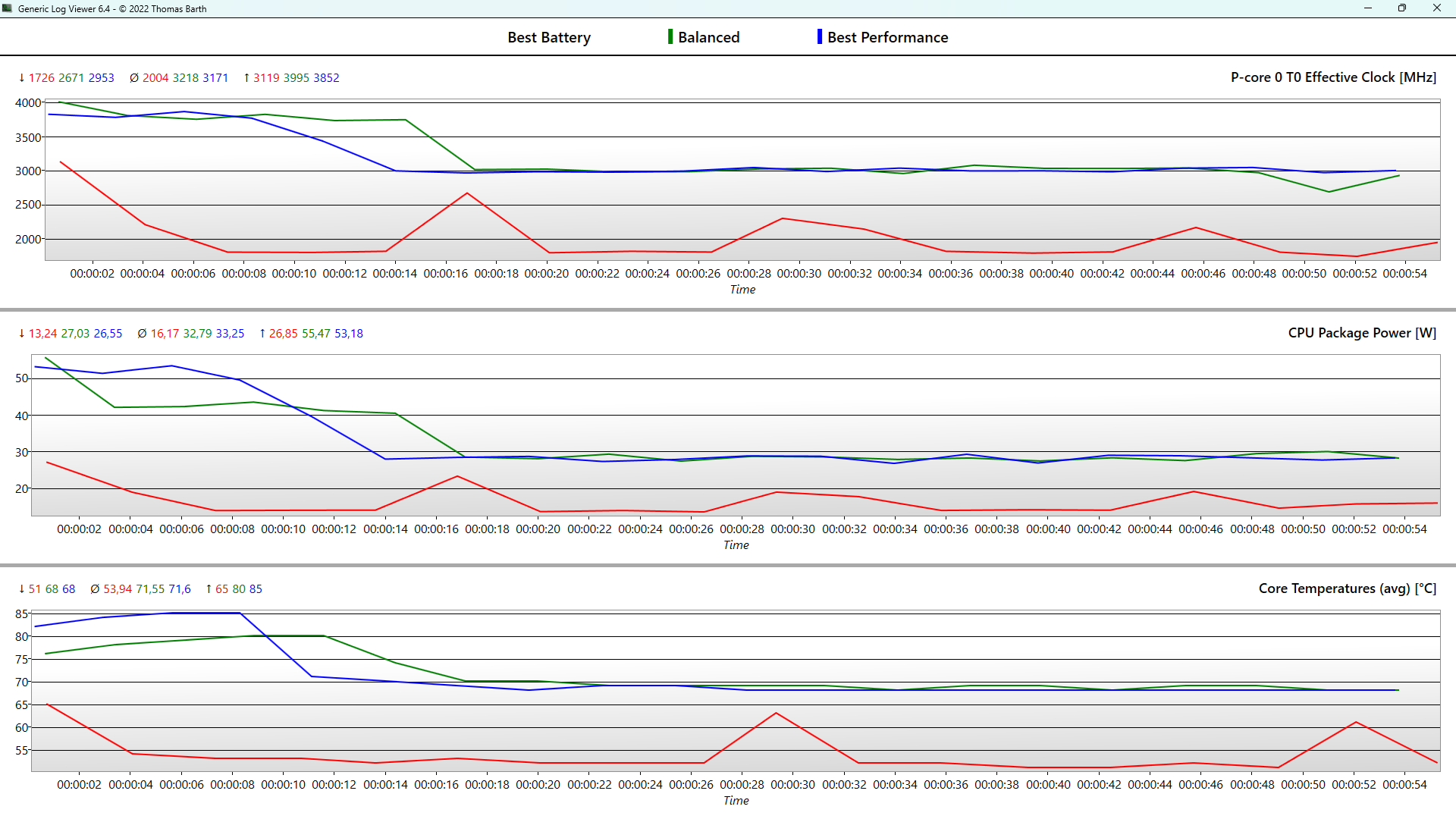Viewport: 1456px width, 819px height.
Task: Click the average symbol in clock stats
Action: coord(134,78)
